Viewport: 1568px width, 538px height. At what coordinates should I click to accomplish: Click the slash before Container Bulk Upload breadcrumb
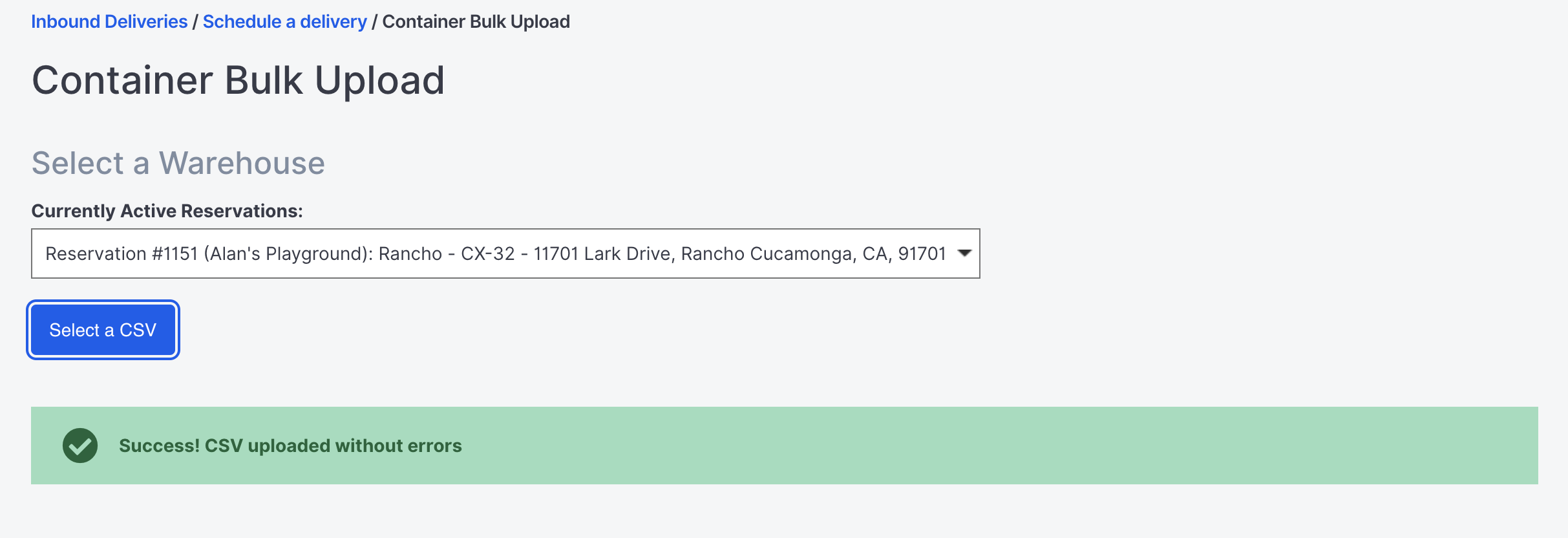pos(374,22)
